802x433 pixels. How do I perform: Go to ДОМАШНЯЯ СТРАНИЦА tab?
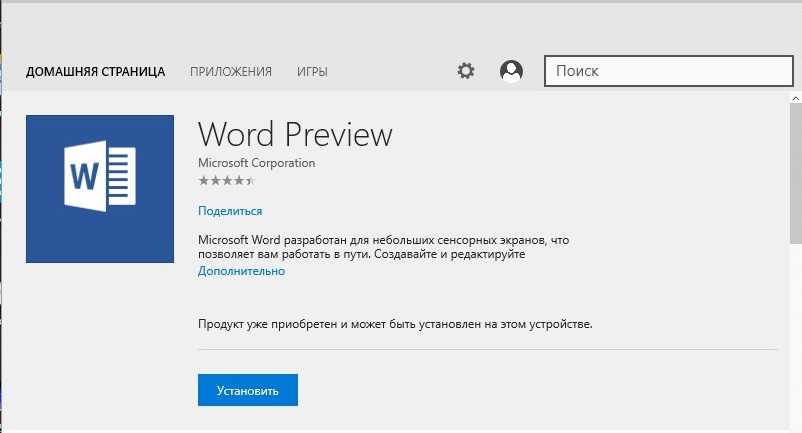[95, 72]
